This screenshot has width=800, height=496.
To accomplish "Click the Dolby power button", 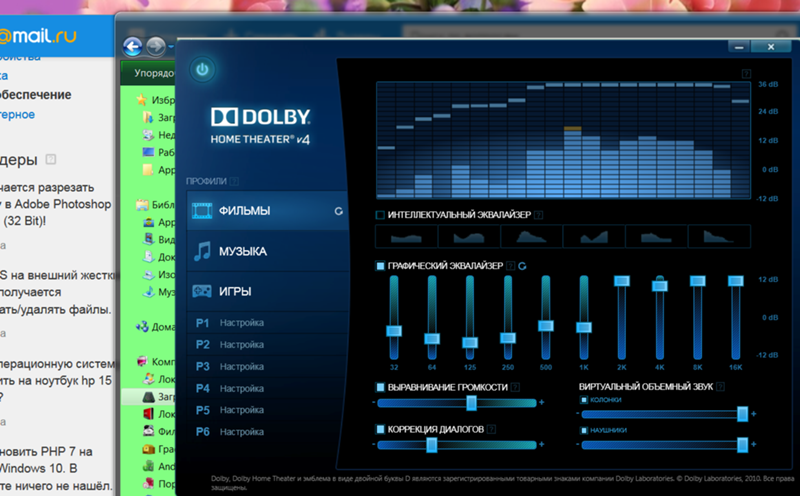I will (x=203, y=70).
